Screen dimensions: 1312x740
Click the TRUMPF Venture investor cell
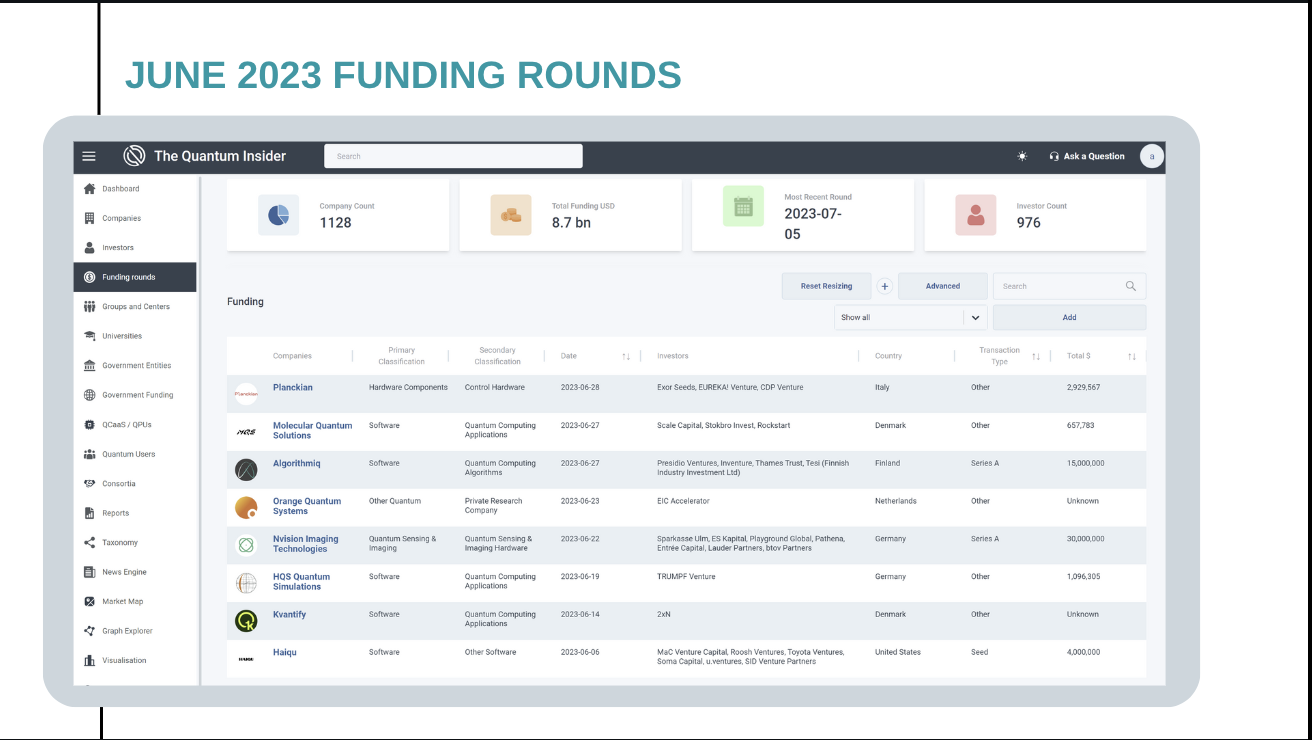coord(686,576)
